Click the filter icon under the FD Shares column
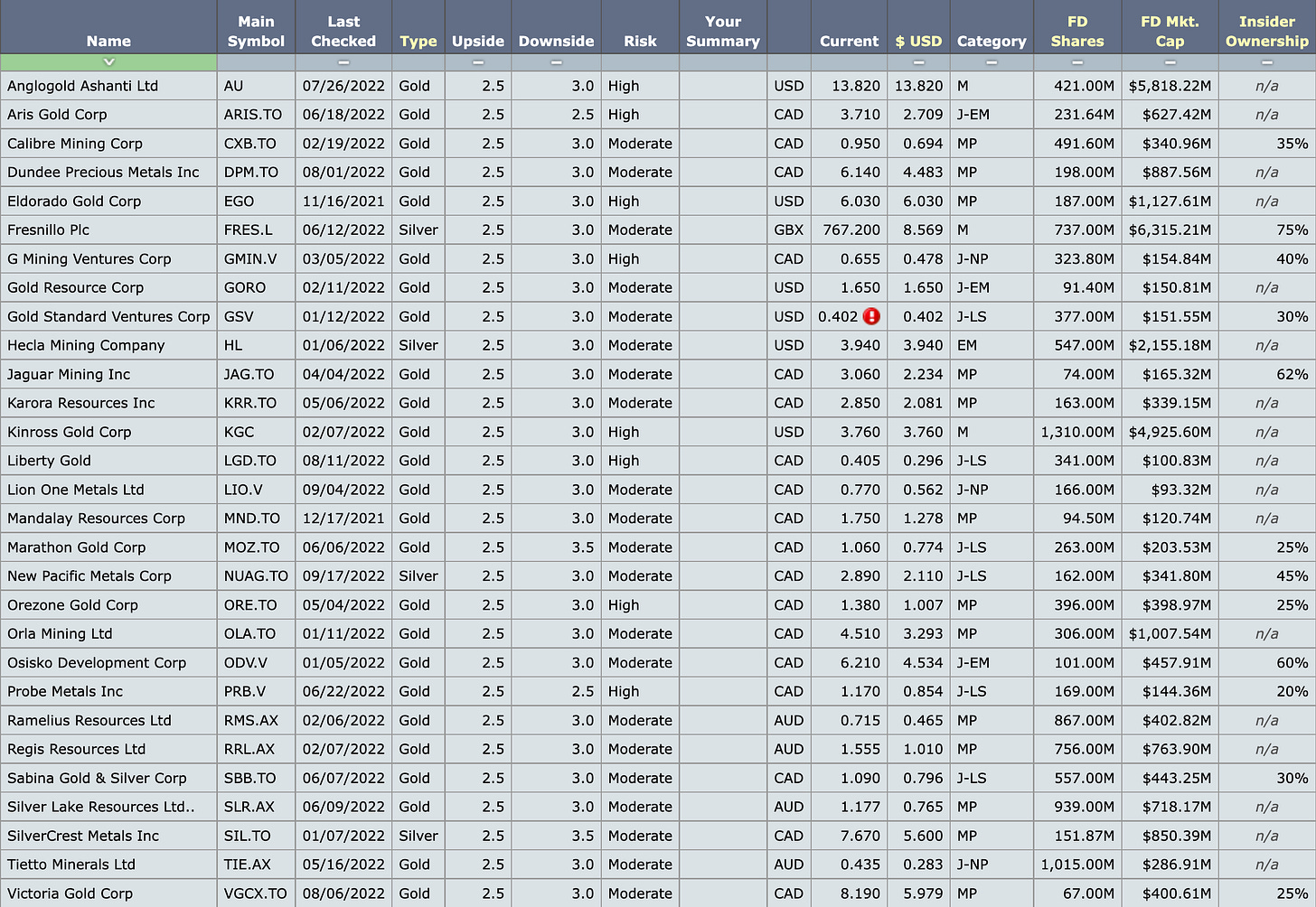Image resolution: width=1316 pixels, height=907 pixels. pos(1077,62)
